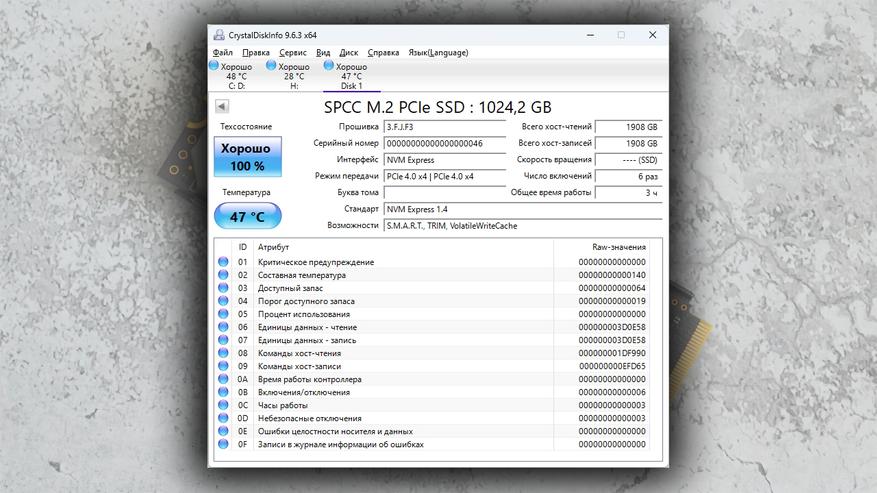Screen dimensions: 877x493
Task: Click status icon of attribute 0B Включения/отключения
Action: pos(223,392)
